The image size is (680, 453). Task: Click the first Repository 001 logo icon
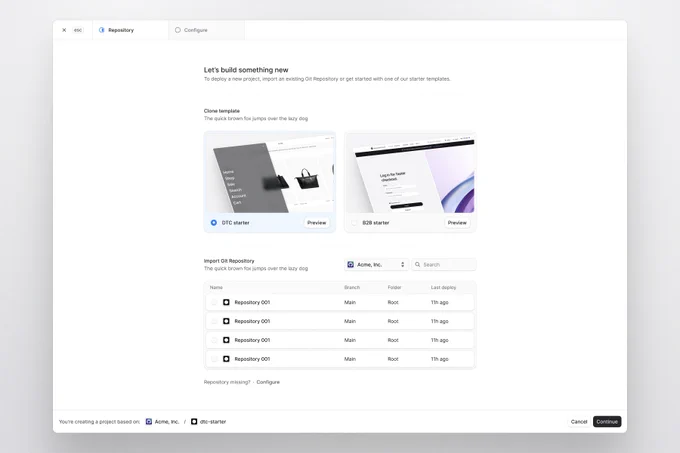[226, 302]
